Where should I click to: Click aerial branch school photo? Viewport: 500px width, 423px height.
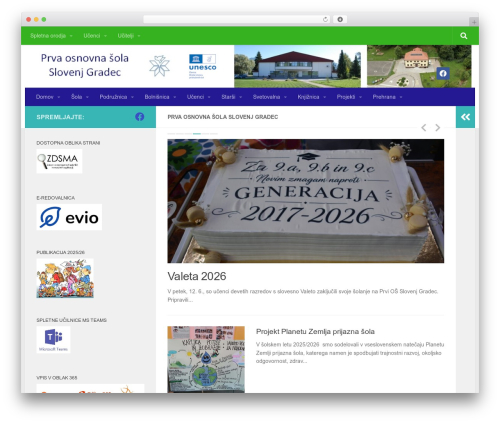[419, 66]
